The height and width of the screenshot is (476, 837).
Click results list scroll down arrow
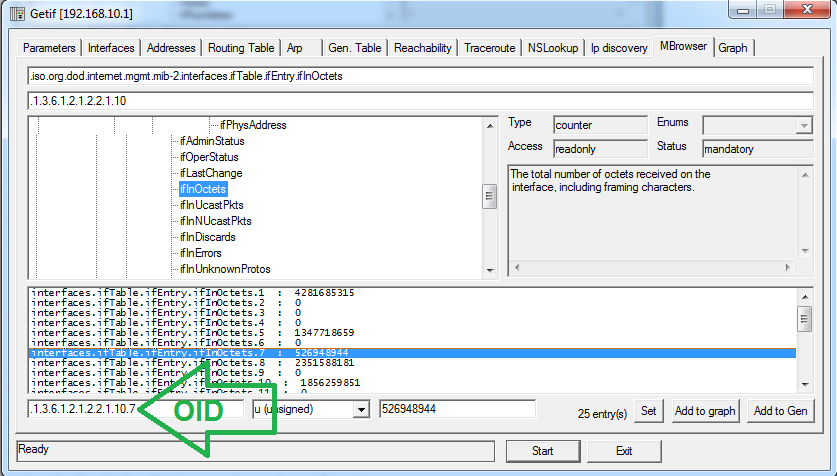click(x=805, y=385)
